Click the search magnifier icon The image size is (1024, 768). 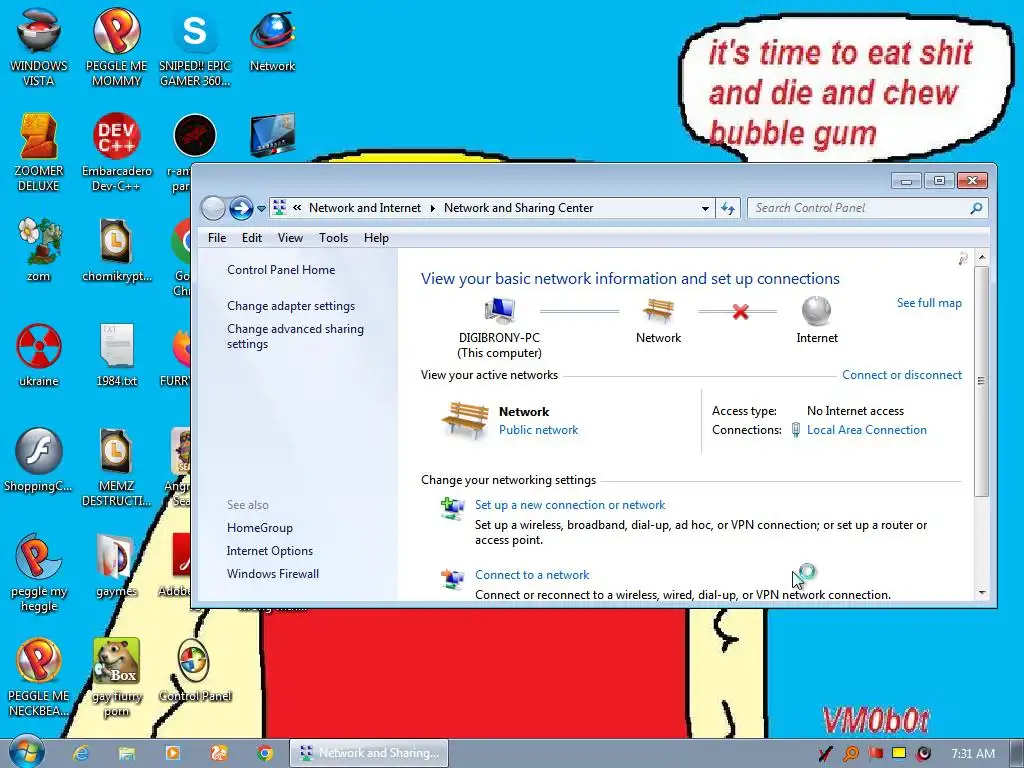pyautogui.click(x=976, y=208)
